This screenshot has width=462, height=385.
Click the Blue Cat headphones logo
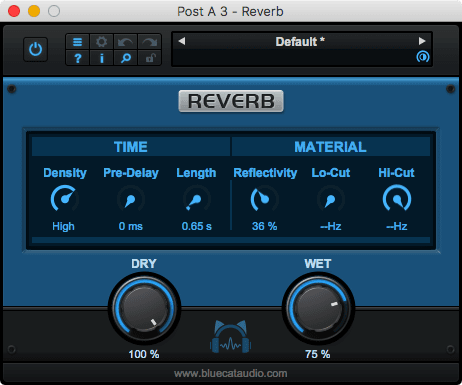click(x=231, y=337)
